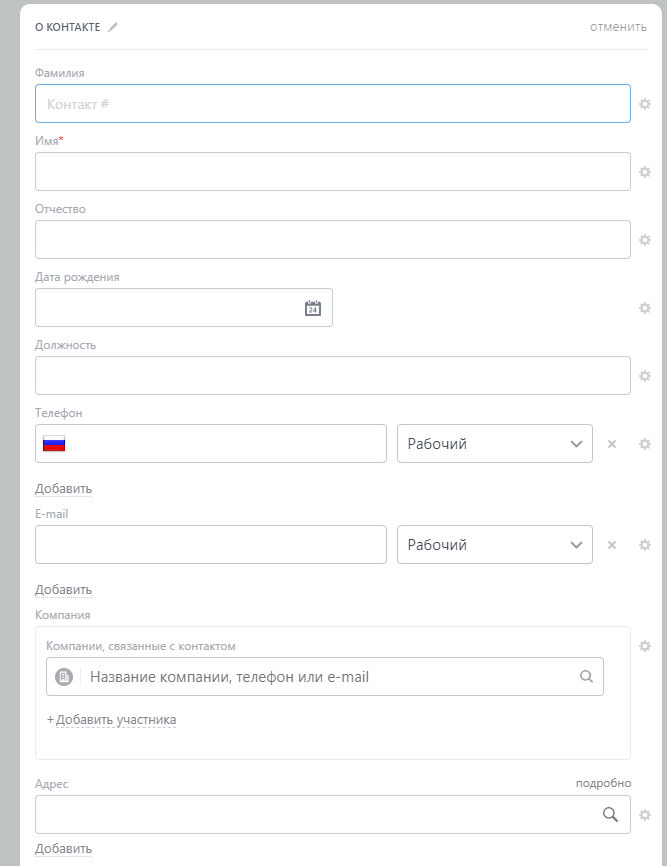Click подробно link above address field

click(603, 783)
